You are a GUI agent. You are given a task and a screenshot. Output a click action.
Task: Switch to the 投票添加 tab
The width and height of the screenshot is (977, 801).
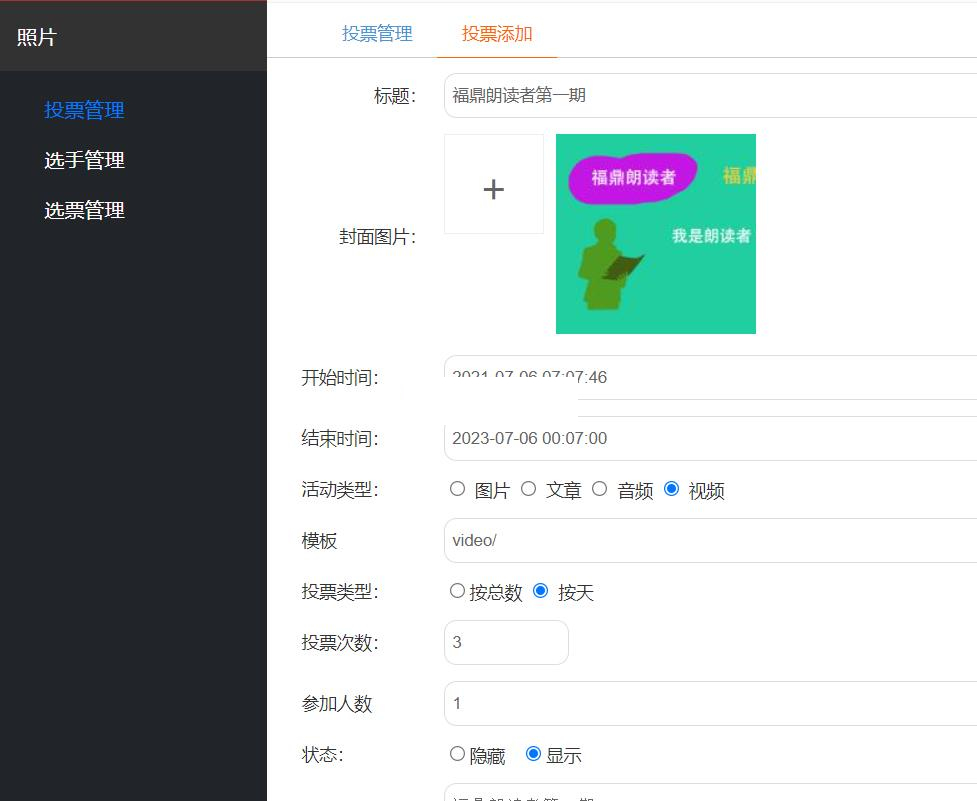[x=499, y=33]
